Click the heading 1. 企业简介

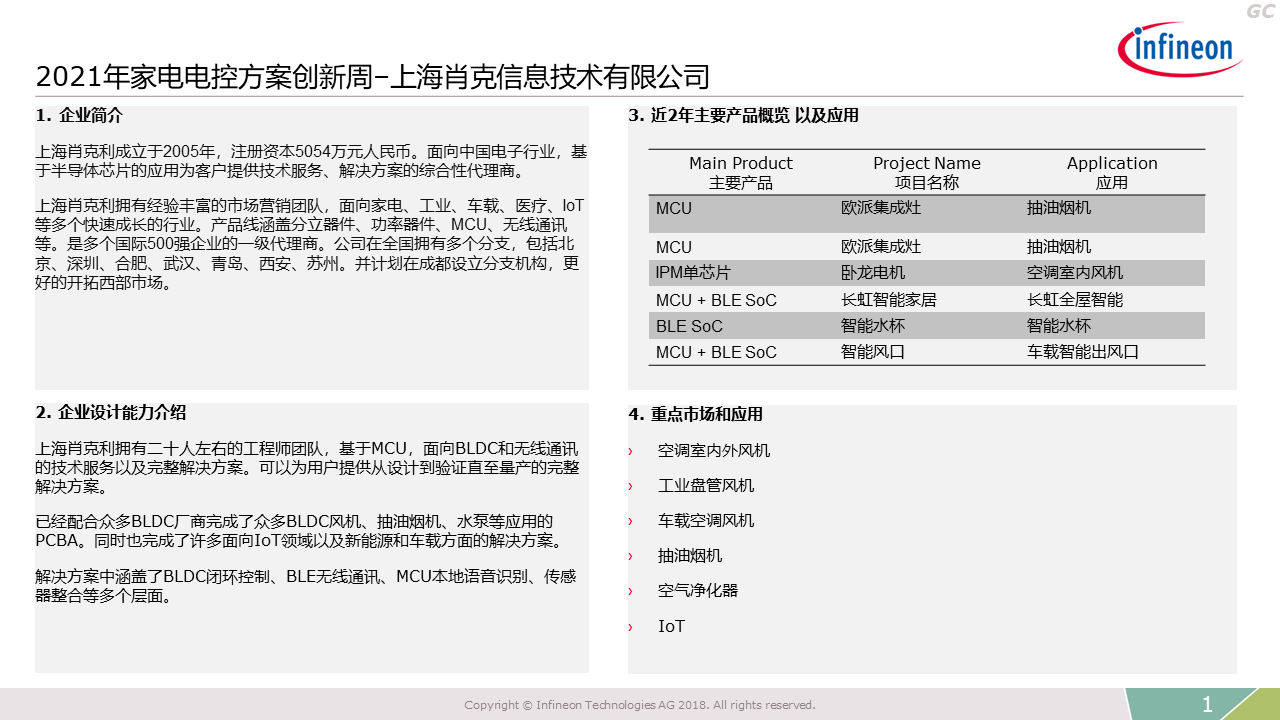79,115
